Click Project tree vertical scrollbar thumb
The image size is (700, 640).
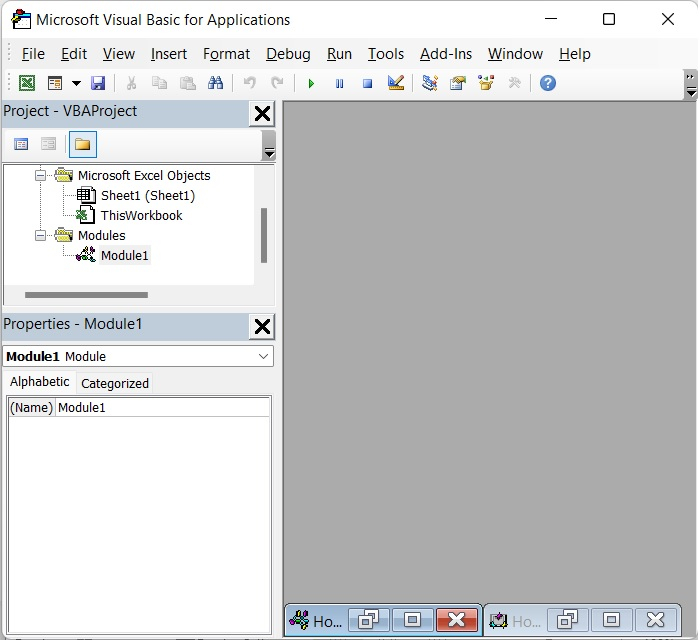[x=264, y=235]
